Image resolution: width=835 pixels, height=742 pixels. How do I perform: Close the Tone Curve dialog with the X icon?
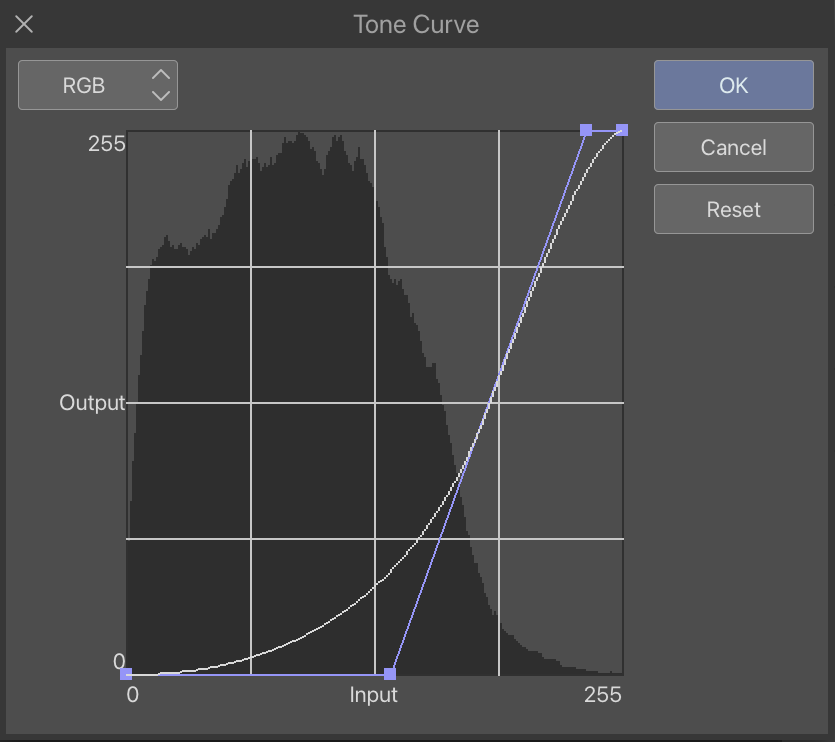[x=24, y=24]
